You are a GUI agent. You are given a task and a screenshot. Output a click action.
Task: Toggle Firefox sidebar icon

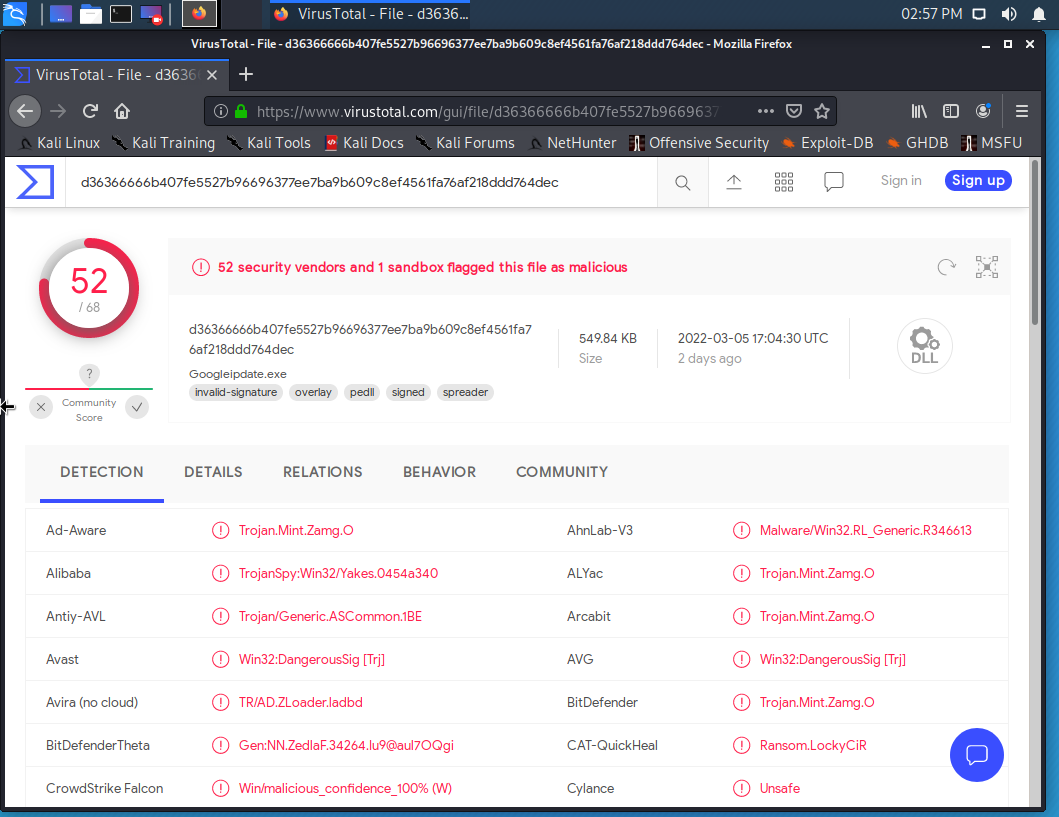951,111
